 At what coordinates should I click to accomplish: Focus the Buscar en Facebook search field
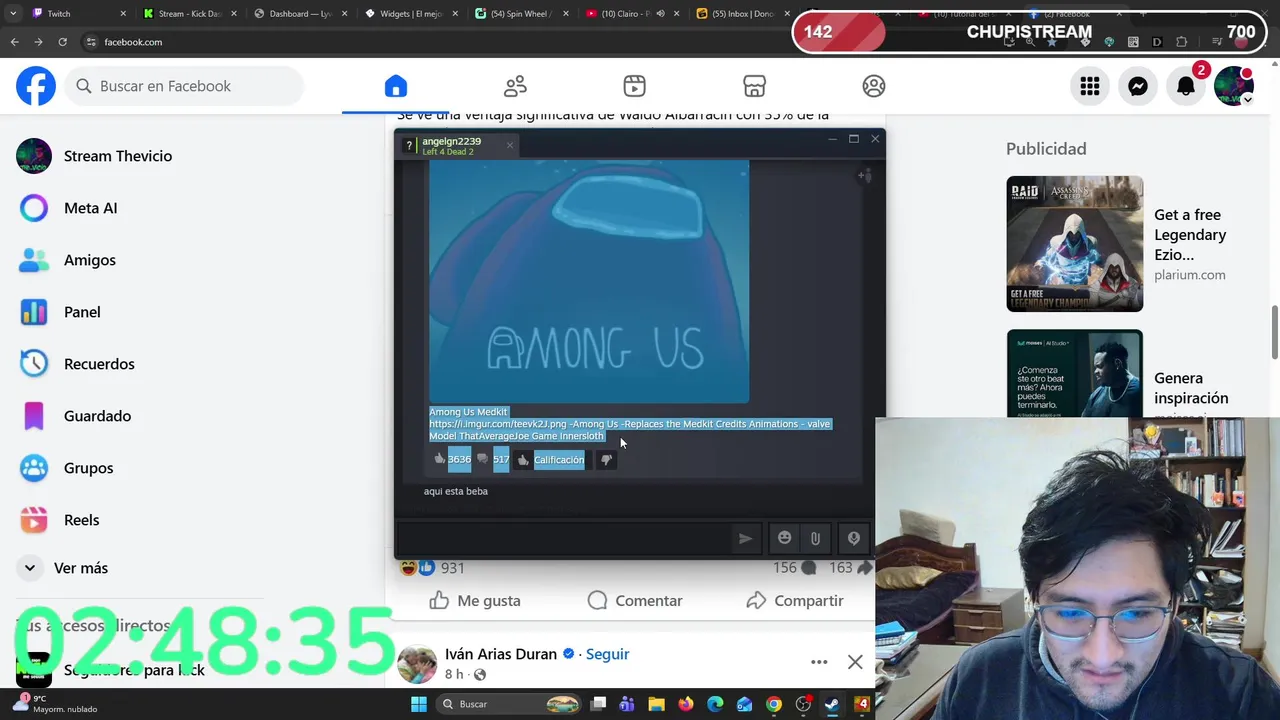[x=186, y=86]
